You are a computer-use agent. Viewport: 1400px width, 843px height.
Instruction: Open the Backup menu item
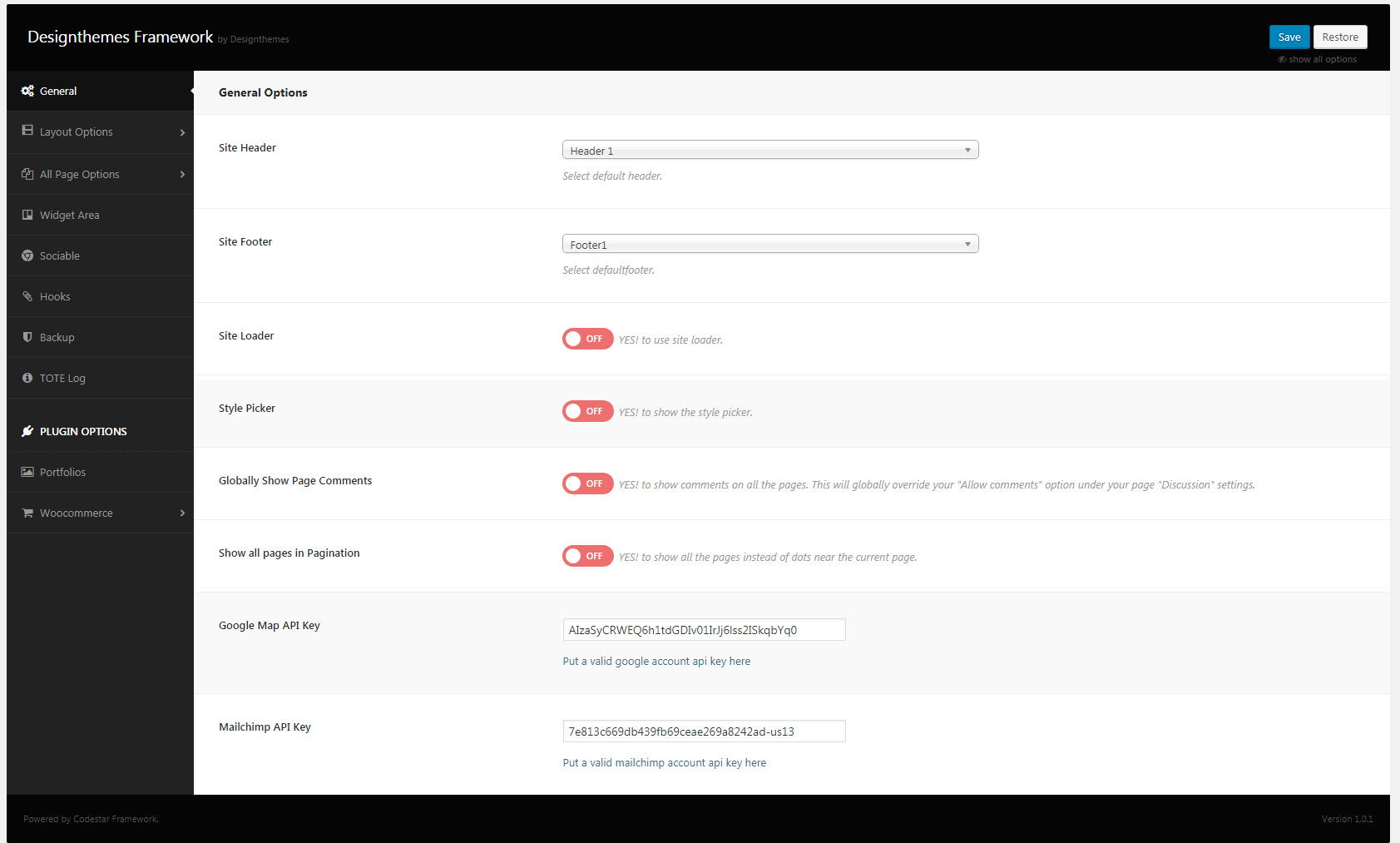[100, 337]
